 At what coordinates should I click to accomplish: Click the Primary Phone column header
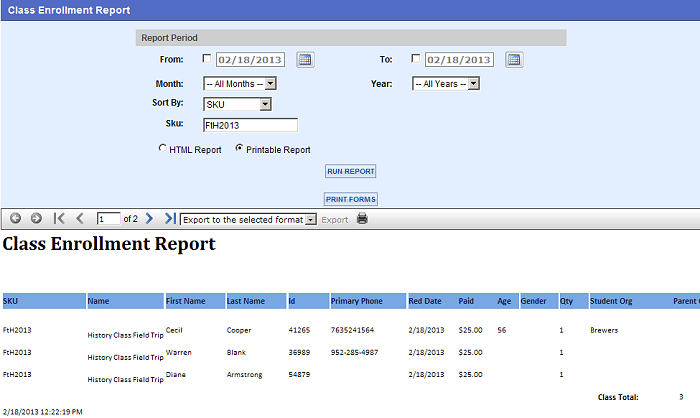point(368,301)
